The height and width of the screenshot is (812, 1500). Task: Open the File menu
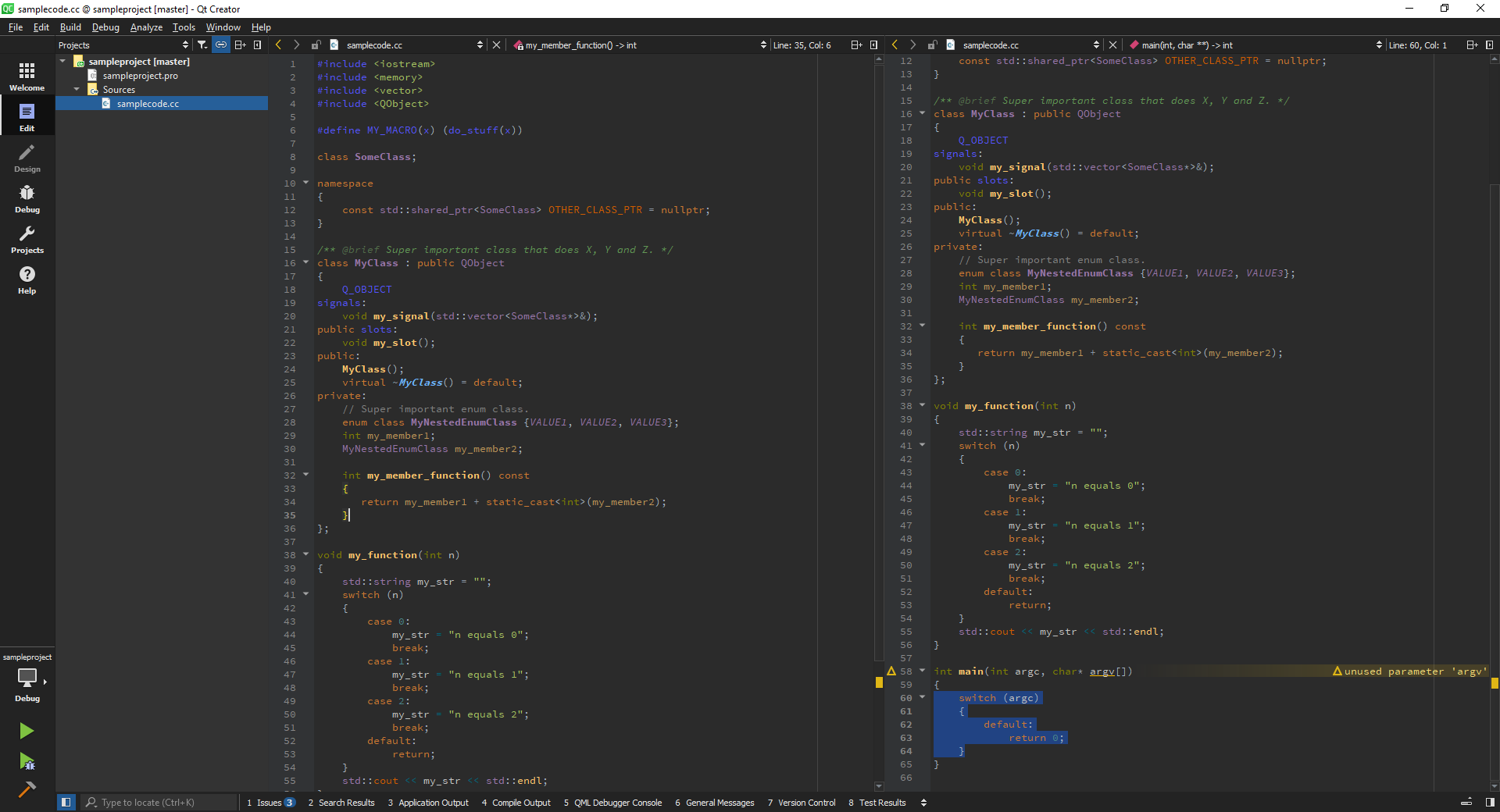click(x=16, y=27)
